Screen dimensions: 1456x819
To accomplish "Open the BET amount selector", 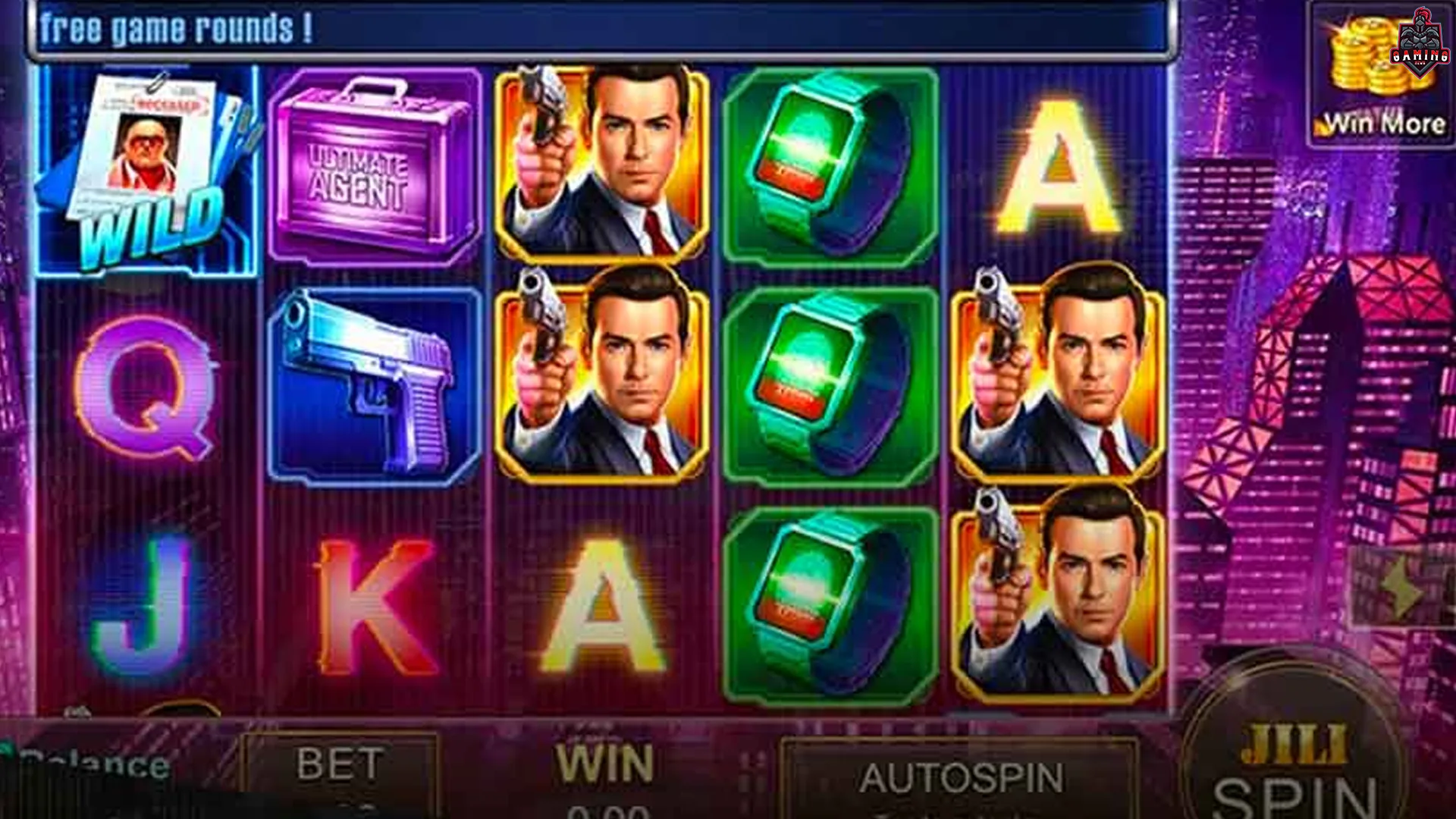I will pyautogui.click(x=340, y=775).
